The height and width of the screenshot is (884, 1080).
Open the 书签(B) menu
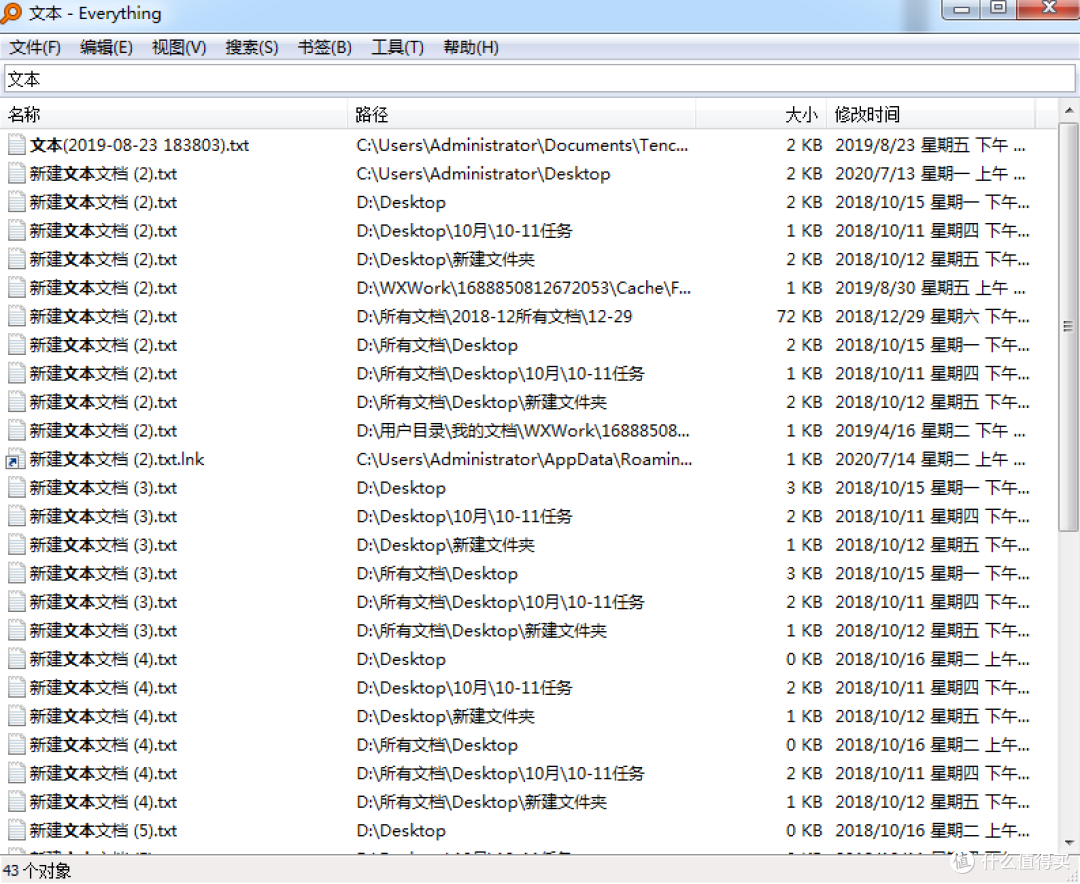pos(324,48)
